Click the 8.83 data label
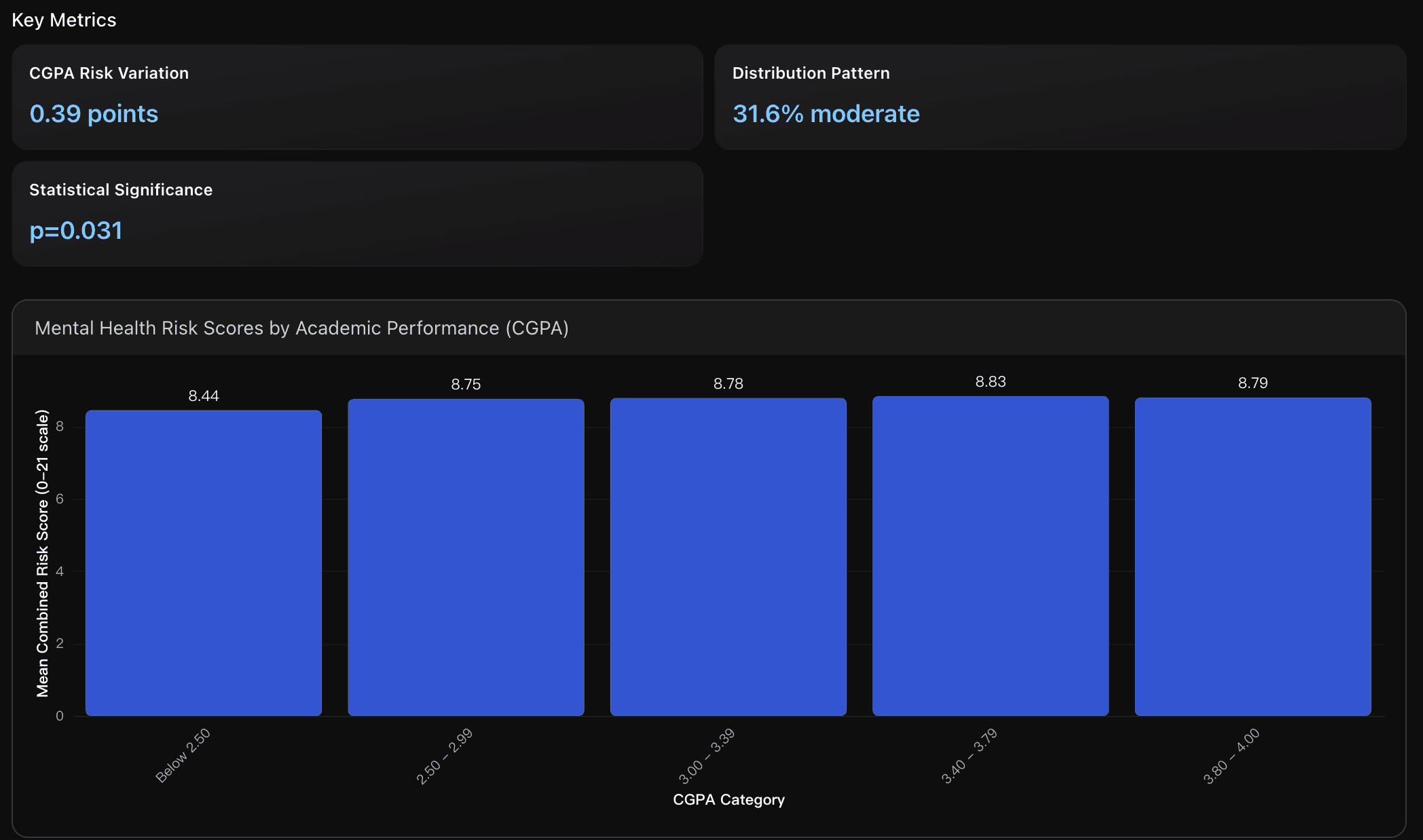 pos(991,381)
